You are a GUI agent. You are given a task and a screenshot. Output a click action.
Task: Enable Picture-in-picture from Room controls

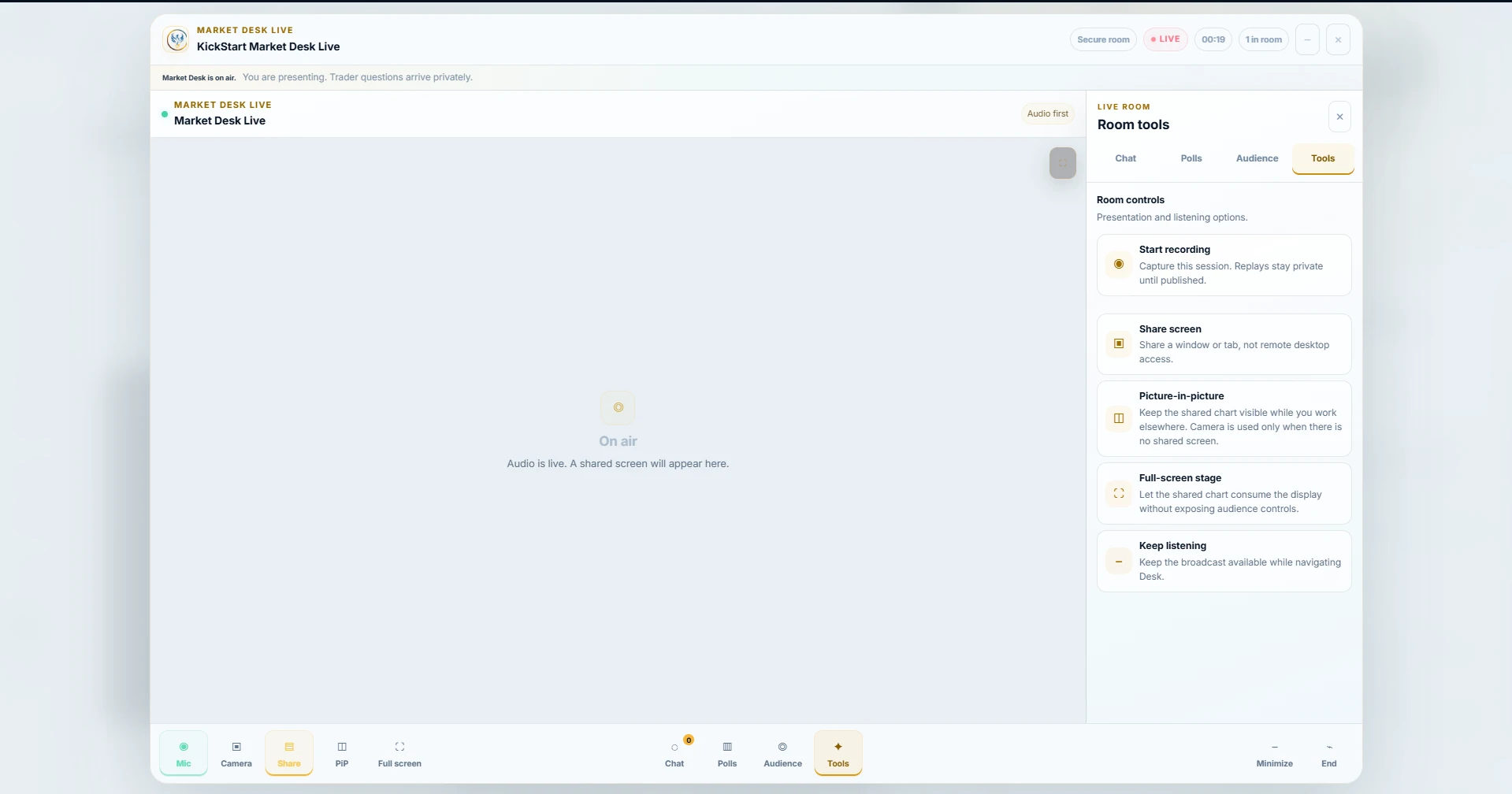tap(1224, 418)
